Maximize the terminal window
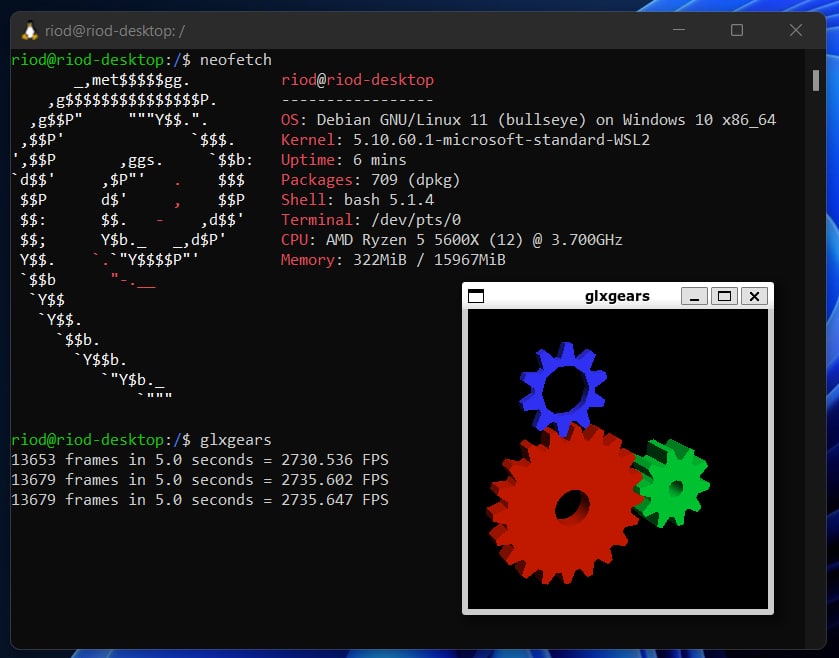Screen dimensions: 839x658 pyautogui.click(x=737, y=30)
